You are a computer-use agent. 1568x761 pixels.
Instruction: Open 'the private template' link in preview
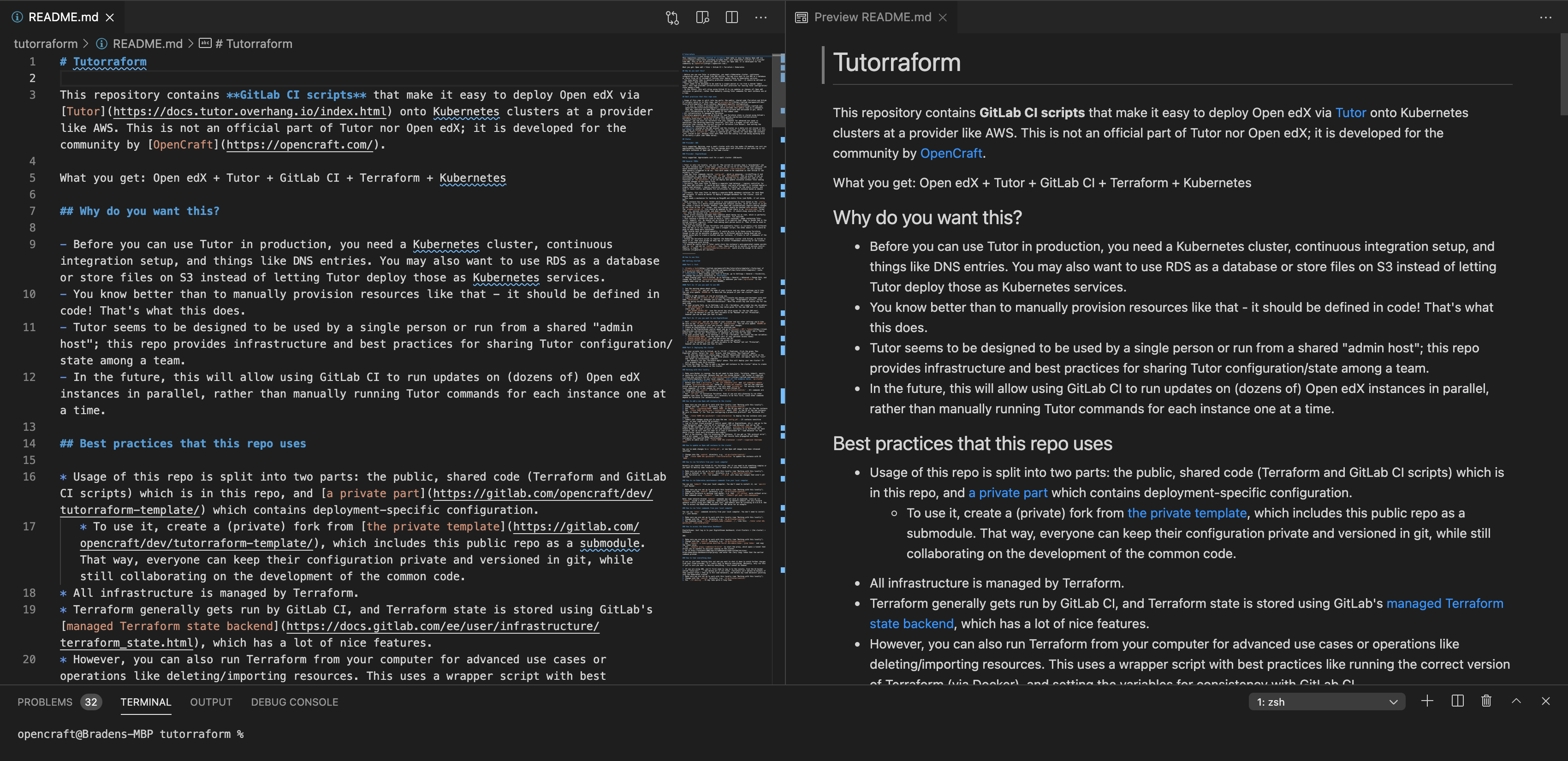pyautogui.click(x=1187, y=512)
